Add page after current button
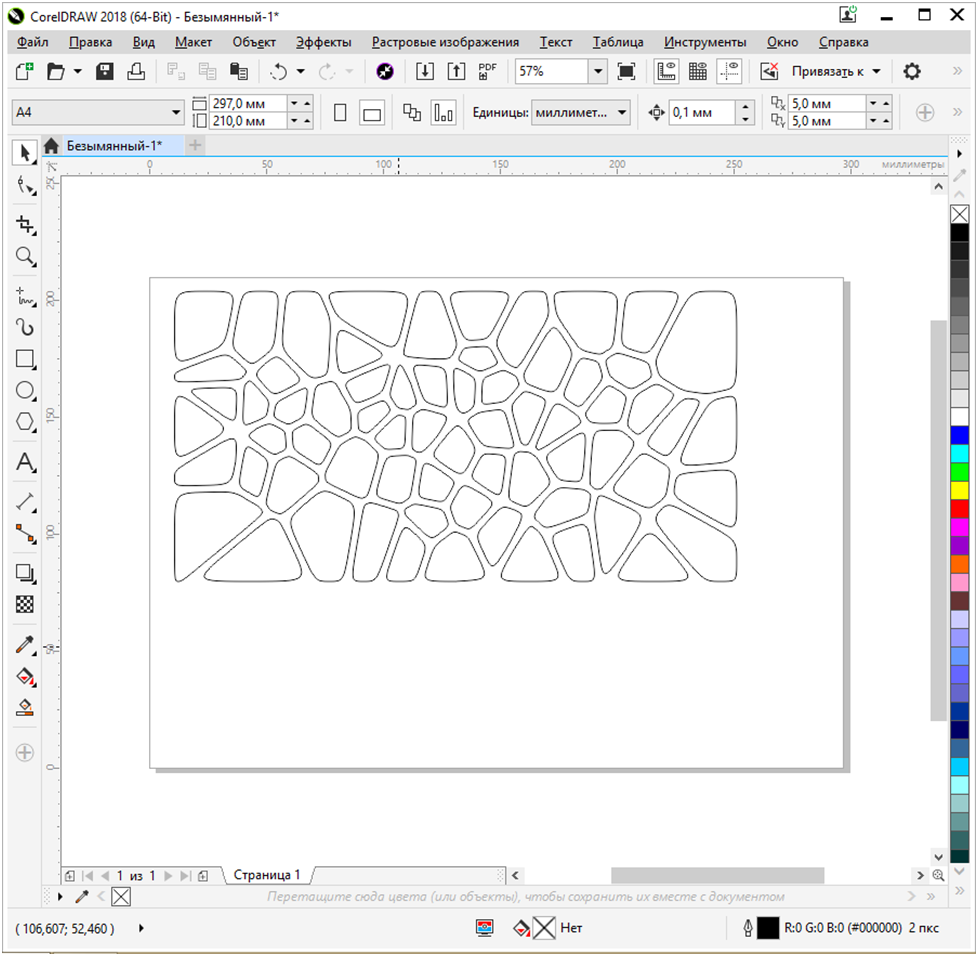The image size is (978, 956). (203, 876)
